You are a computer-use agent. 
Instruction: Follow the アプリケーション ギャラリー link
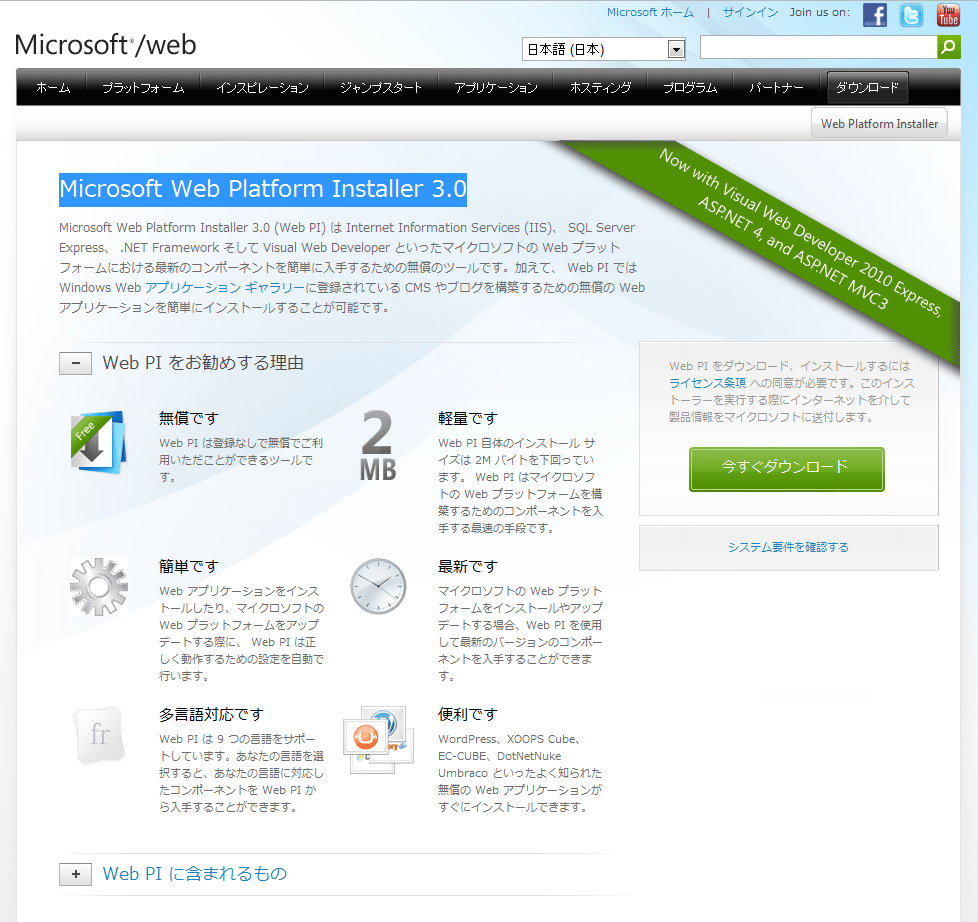click(x=225, y=288)
